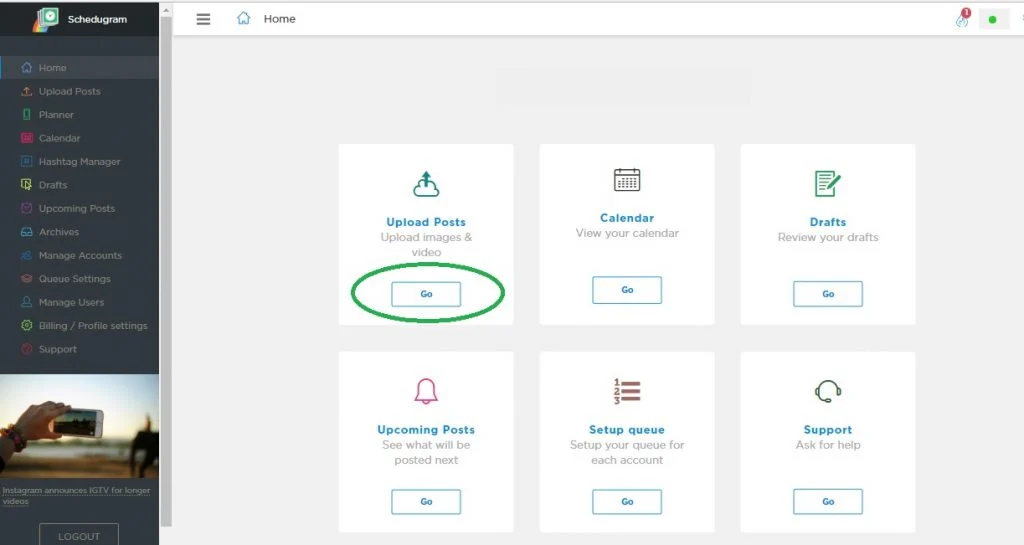Screen dimensions: 1024x545
Task: Click the Billing / Profile settings gear icon
Action: [26, 325]
